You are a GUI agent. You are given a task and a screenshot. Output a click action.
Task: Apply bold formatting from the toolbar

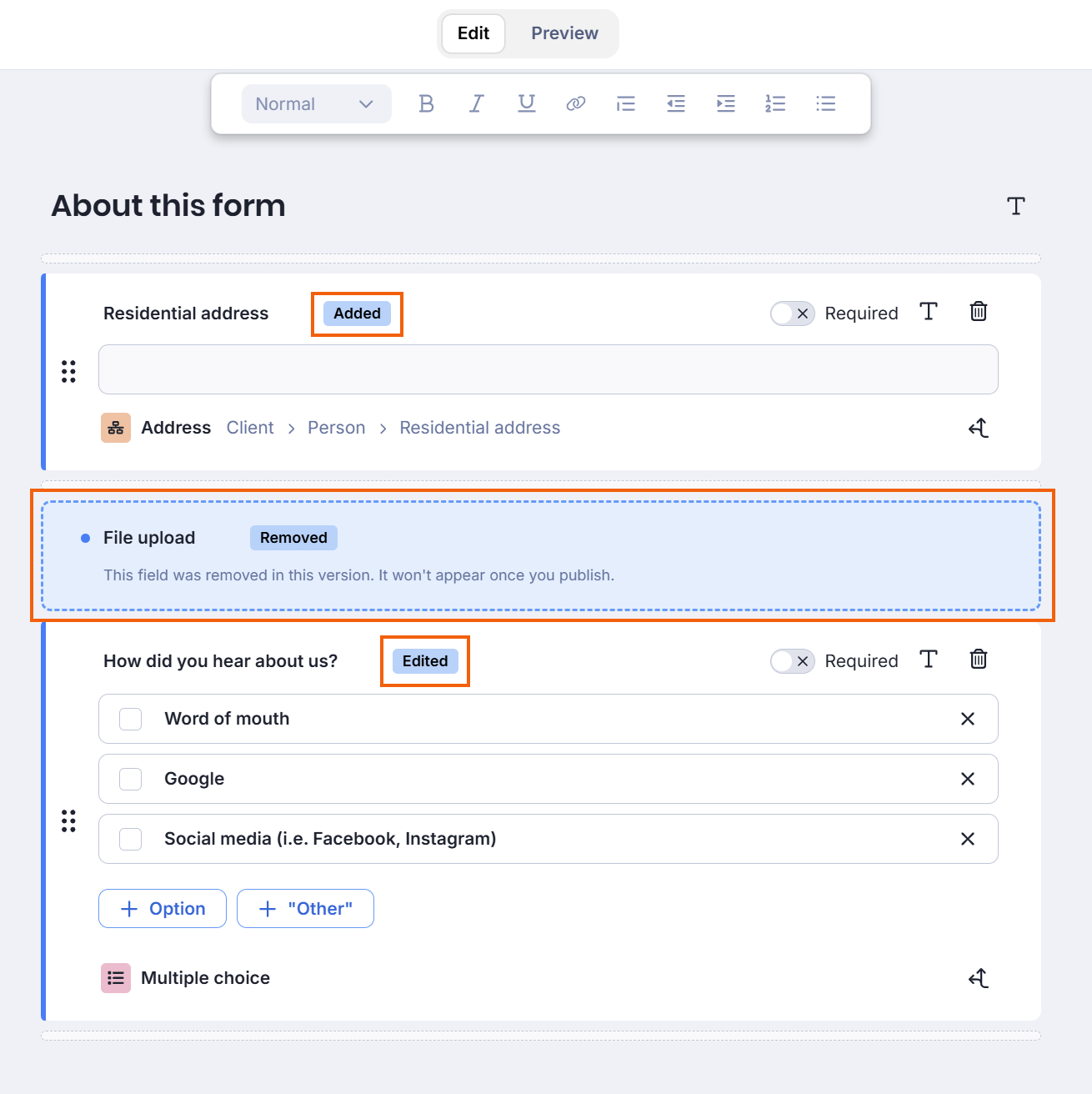[426, 103]
